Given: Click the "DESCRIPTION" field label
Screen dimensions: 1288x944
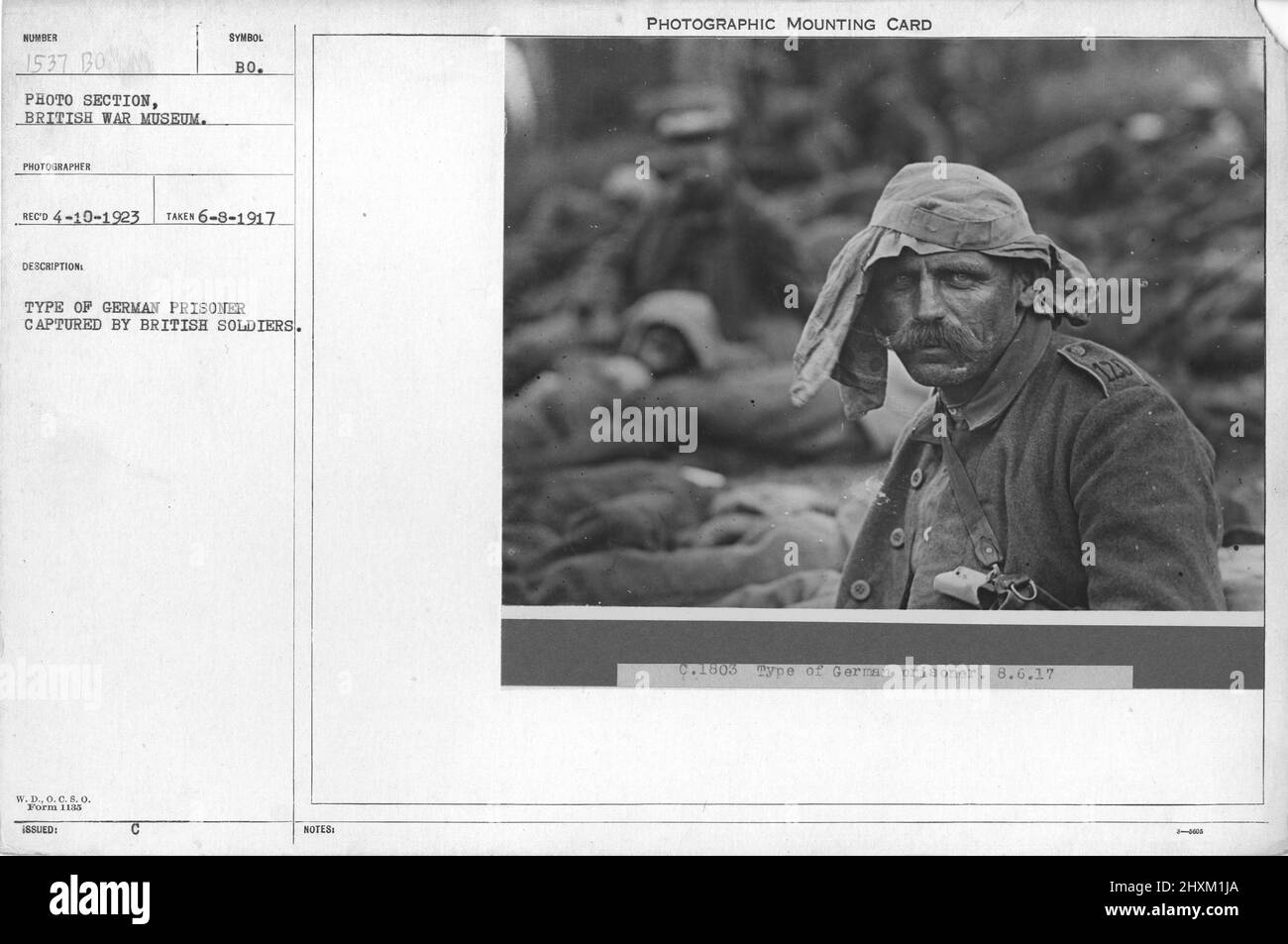Looking at the screenshot, I should pos(55,266).
